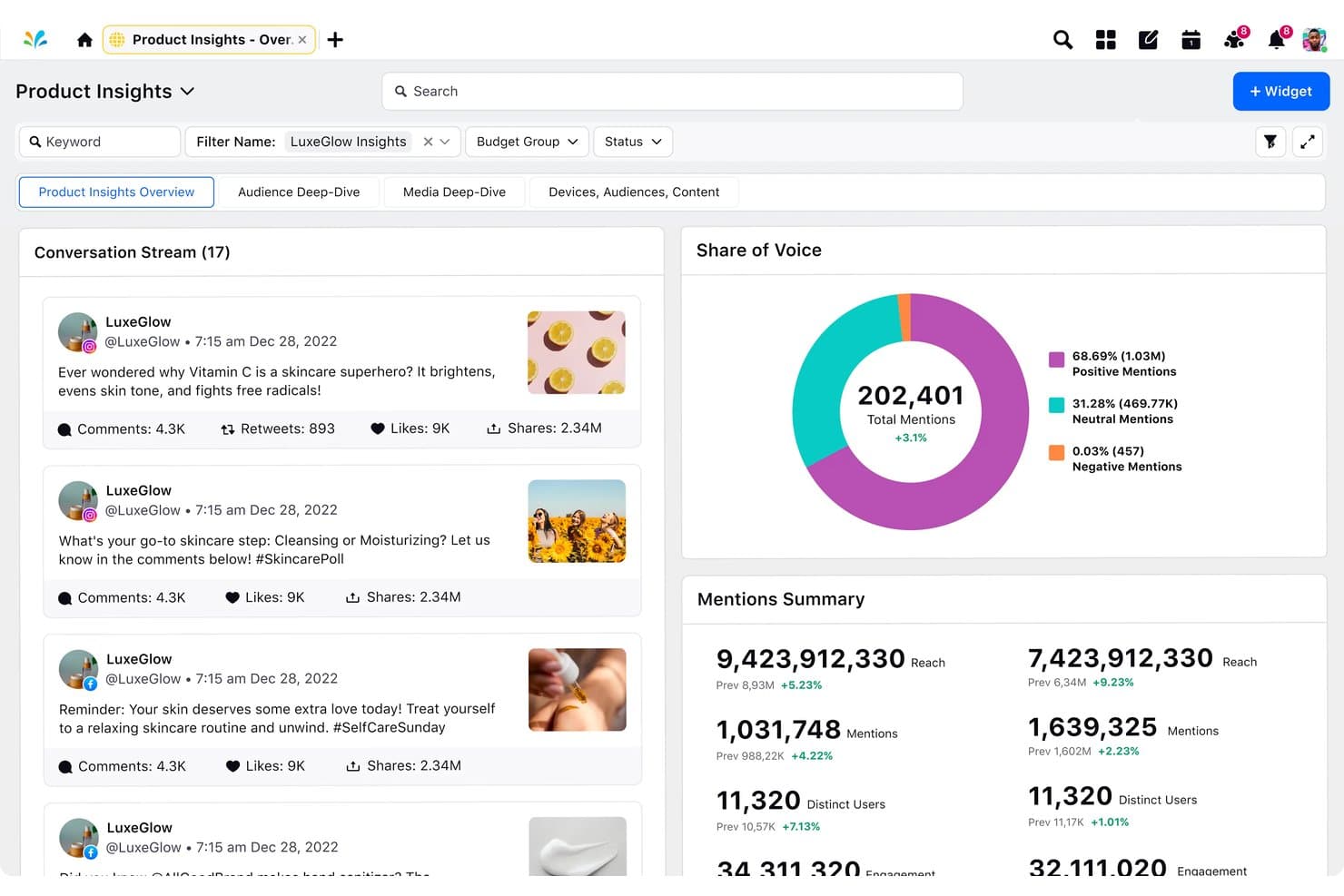The image size is (1344, 896).
Task: Click the Prev 988,22K value
Action: point(750,756)
